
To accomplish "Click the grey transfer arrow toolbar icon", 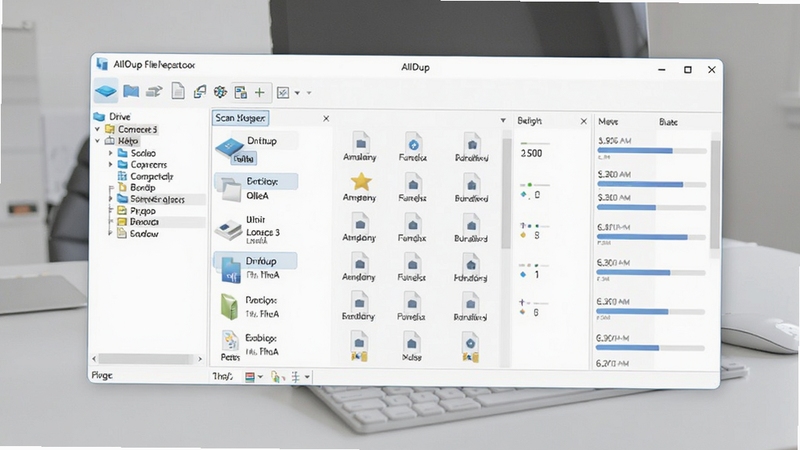I will tap(154, 92).
